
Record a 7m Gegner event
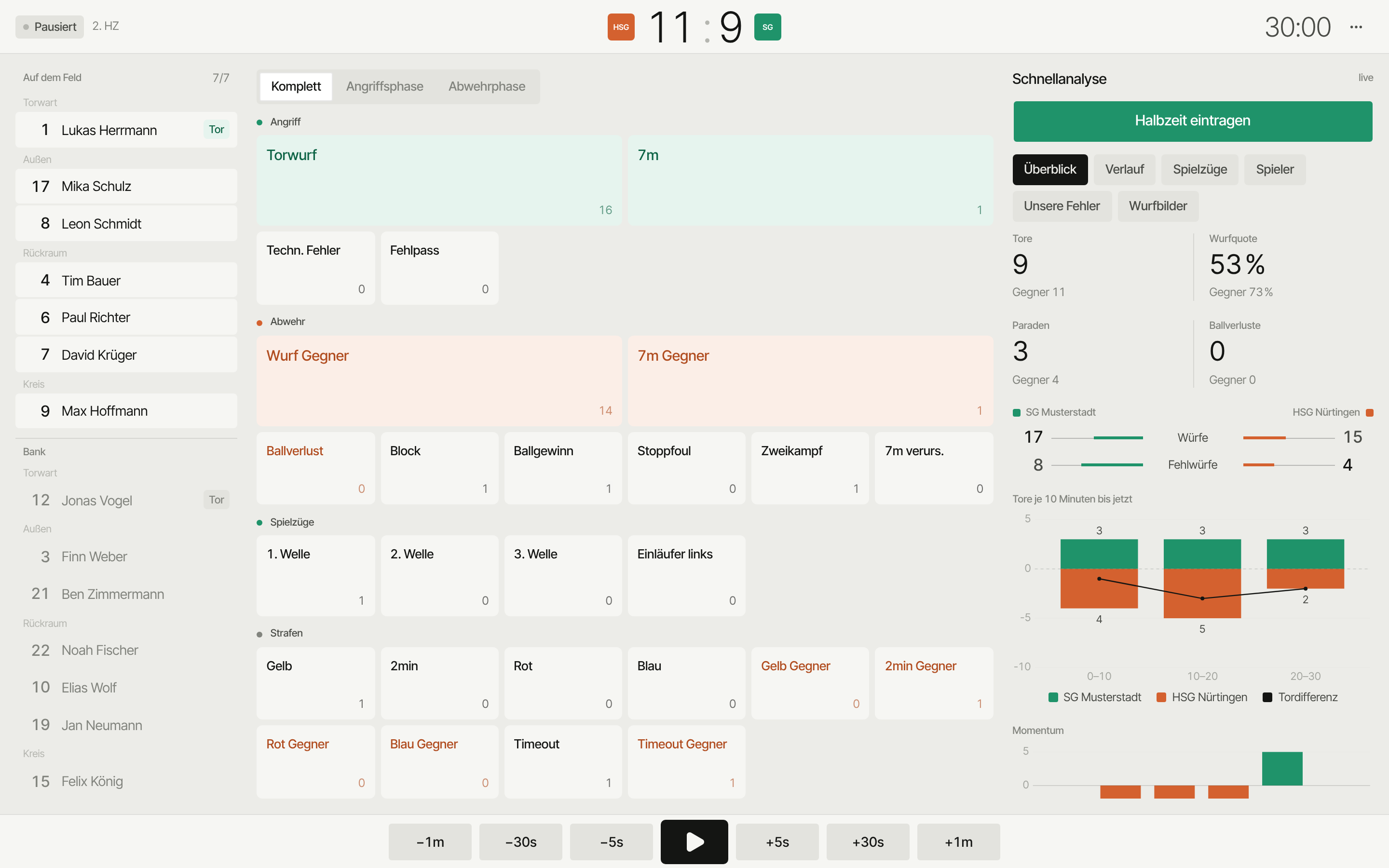click(x=810, y=380)
